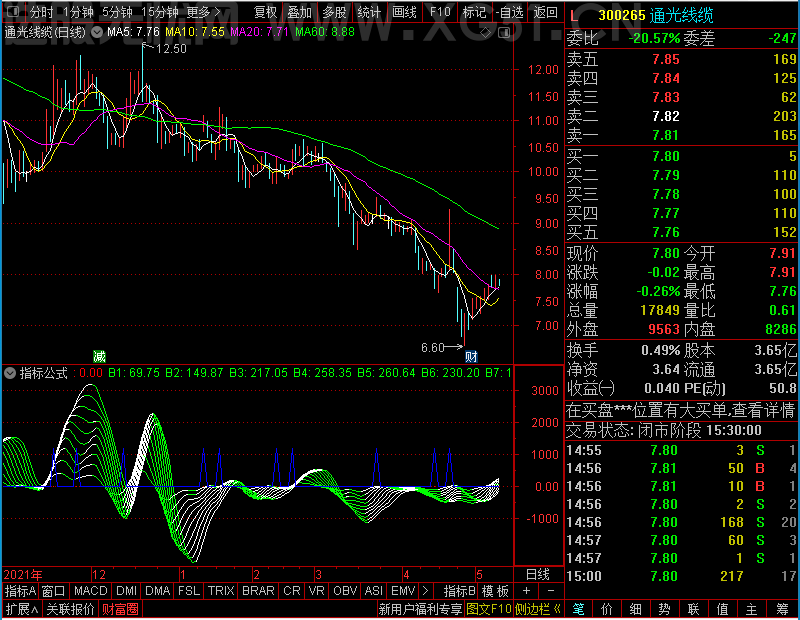Switch indicator to TRIX
Screen dimensions: 800x620
pos(221,591)
